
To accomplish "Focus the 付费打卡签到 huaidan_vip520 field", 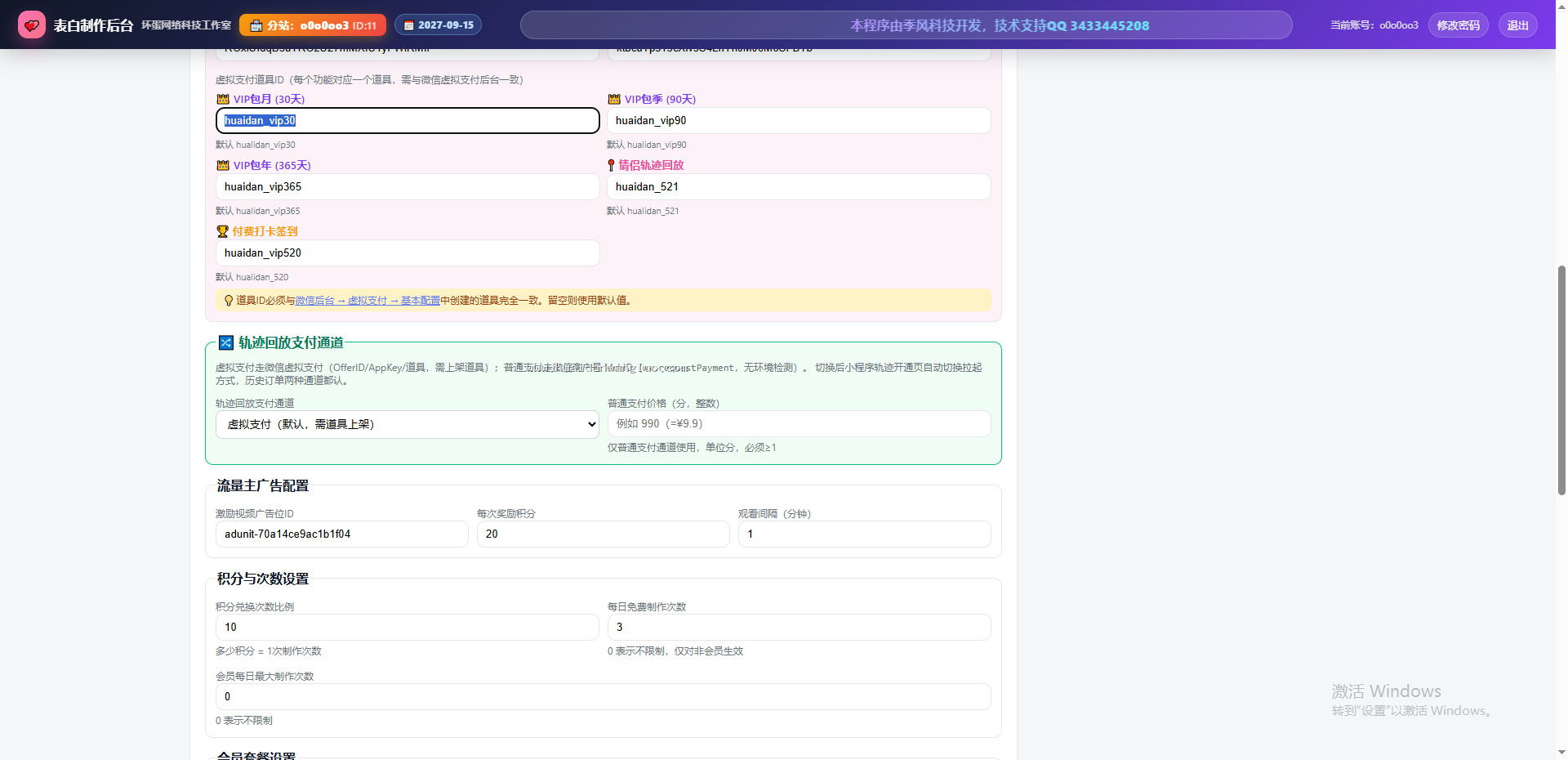I will [x=408, y=253].
